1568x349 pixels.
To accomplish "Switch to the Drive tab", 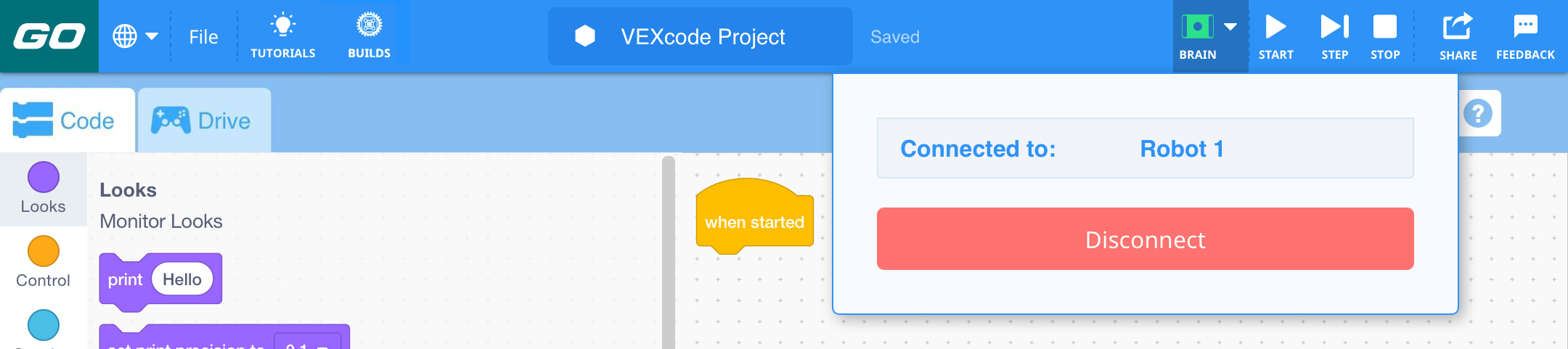I will click(203, 120).
